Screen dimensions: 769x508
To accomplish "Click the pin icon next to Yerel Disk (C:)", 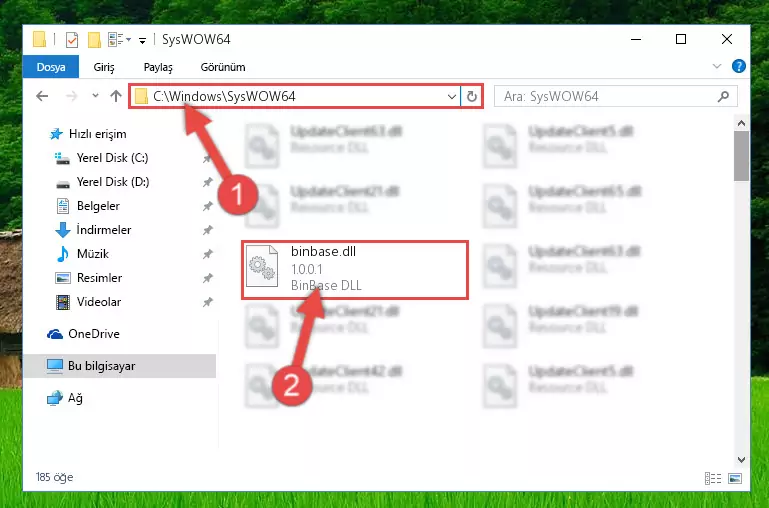I will 207,158.
